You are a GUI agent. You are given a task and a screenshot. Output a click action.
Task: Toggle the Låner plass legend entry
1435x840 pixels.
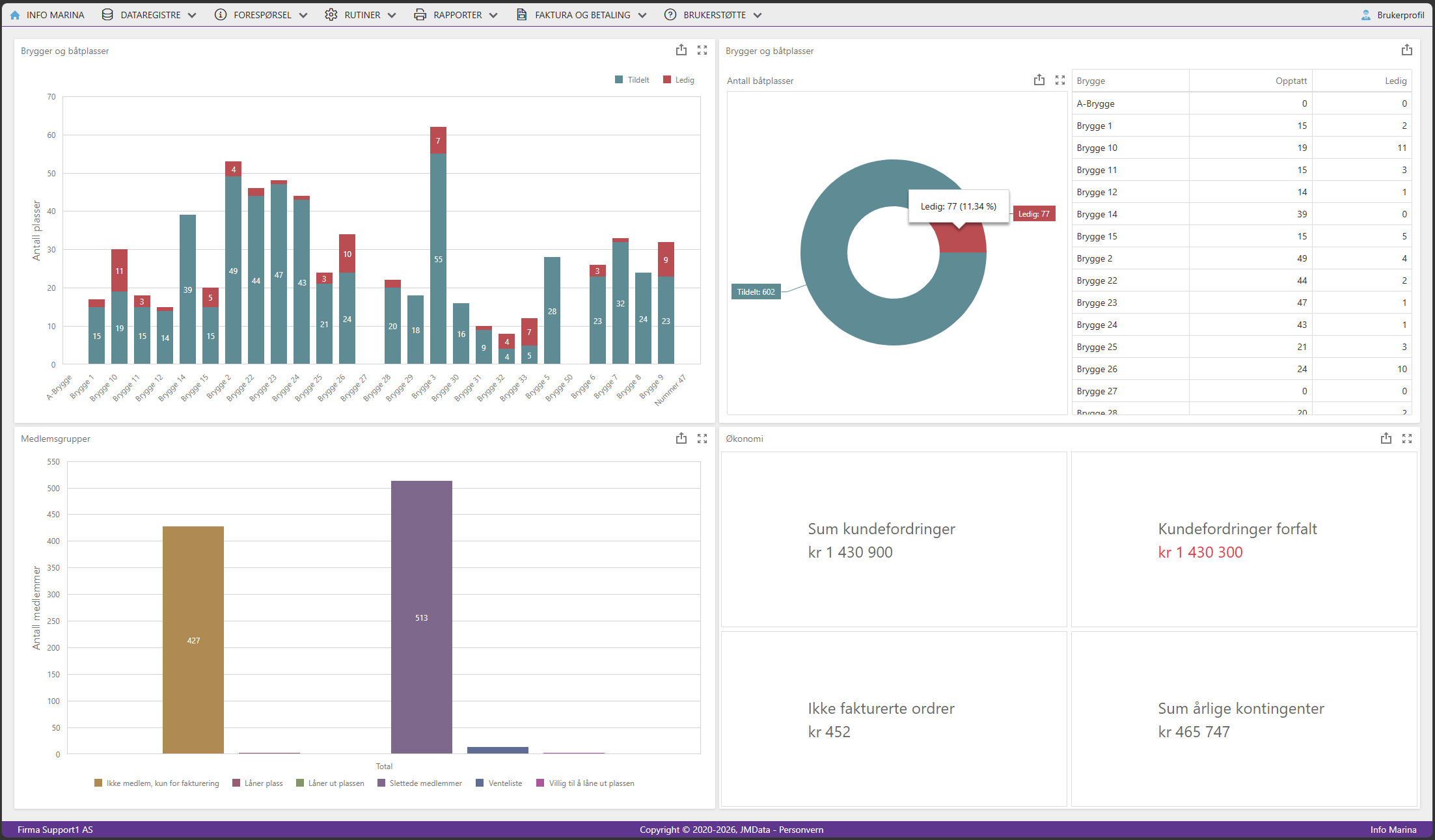258,783
